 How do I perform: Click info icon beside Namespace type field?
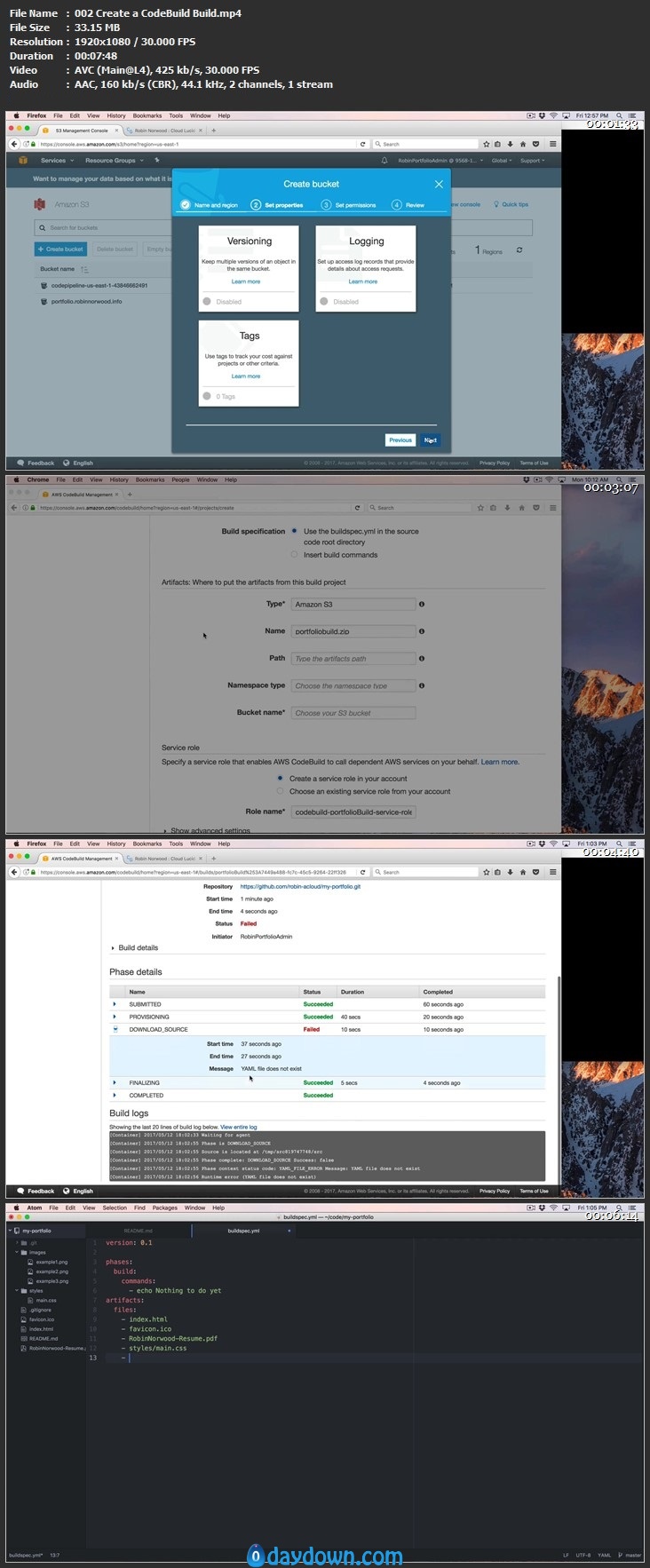pos(422,685)
